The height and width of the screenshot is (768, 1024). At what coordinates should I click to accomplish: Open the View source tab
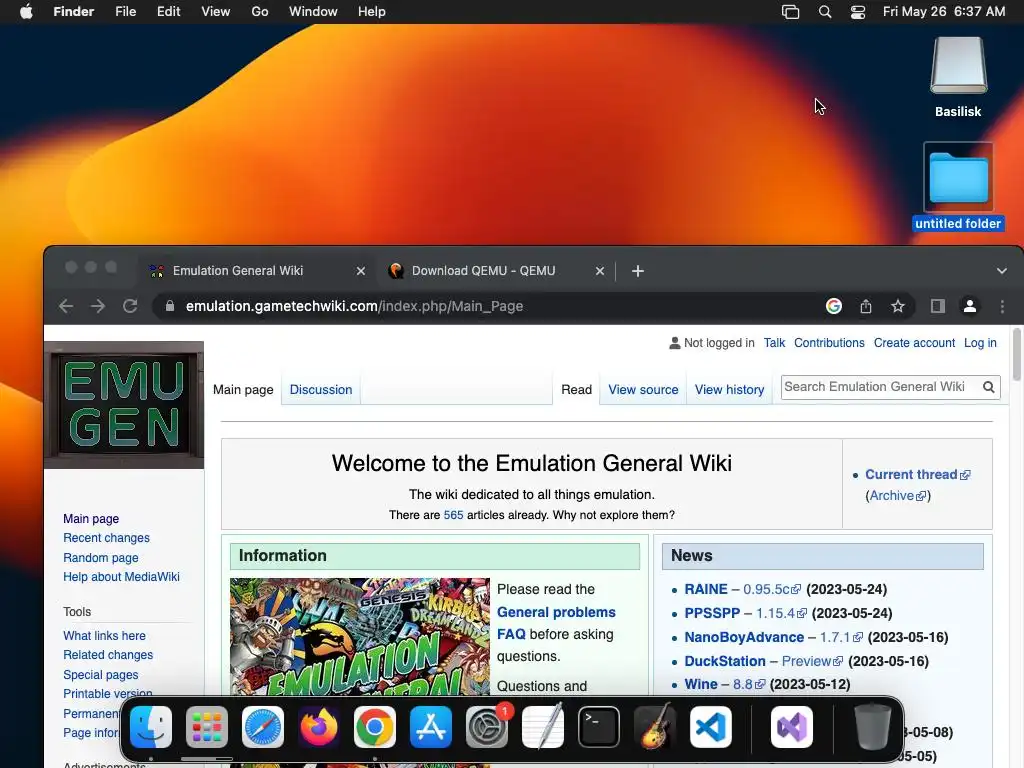point(643,389)
